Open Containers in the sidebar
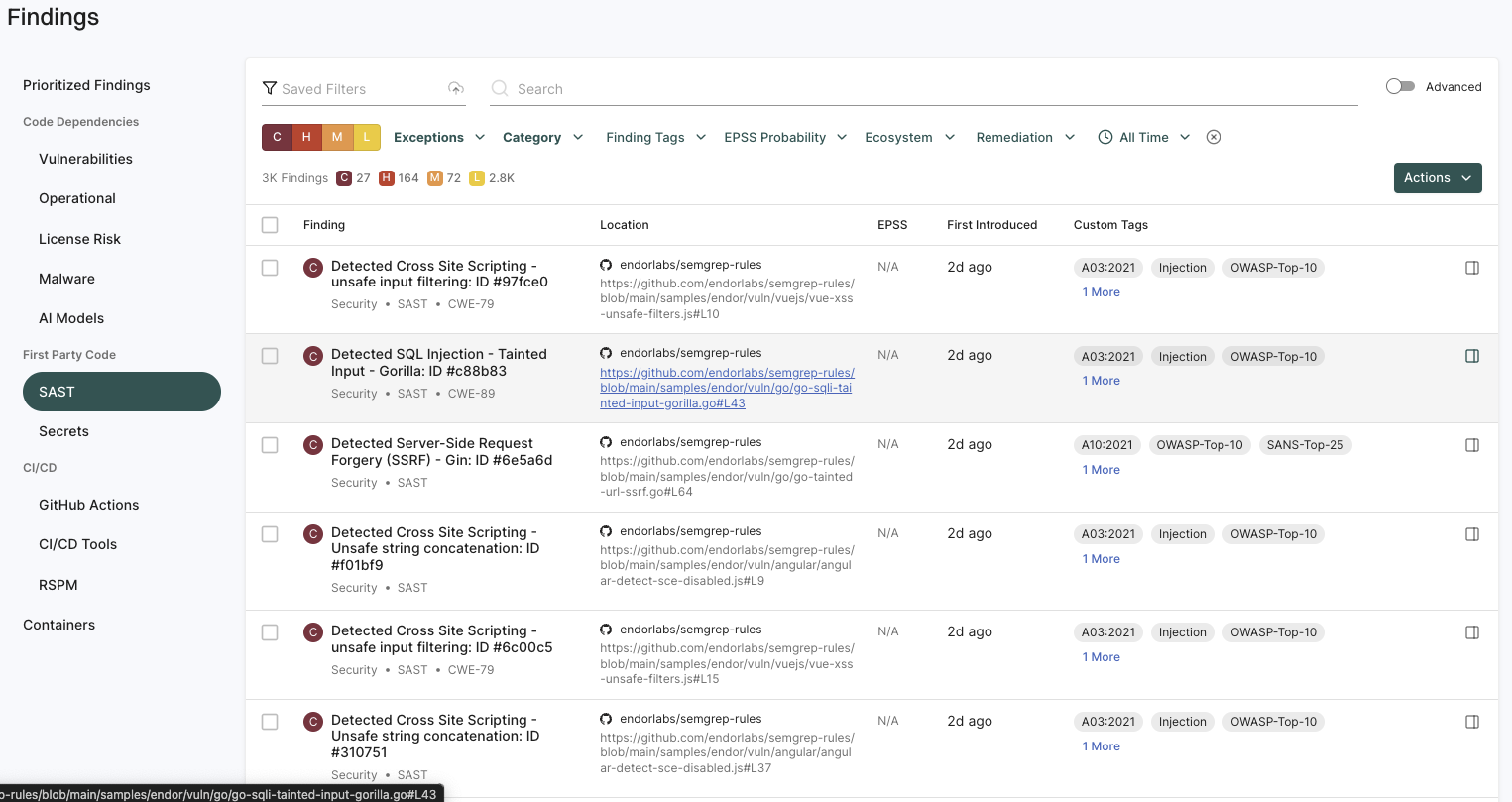 tap(58, 625)
